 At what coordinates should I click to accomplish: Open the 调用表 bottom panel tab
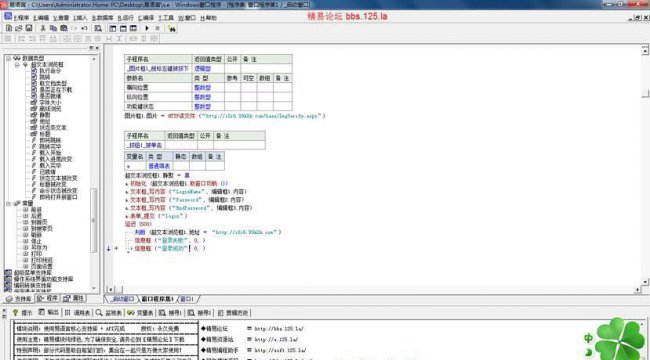[78, 313]
